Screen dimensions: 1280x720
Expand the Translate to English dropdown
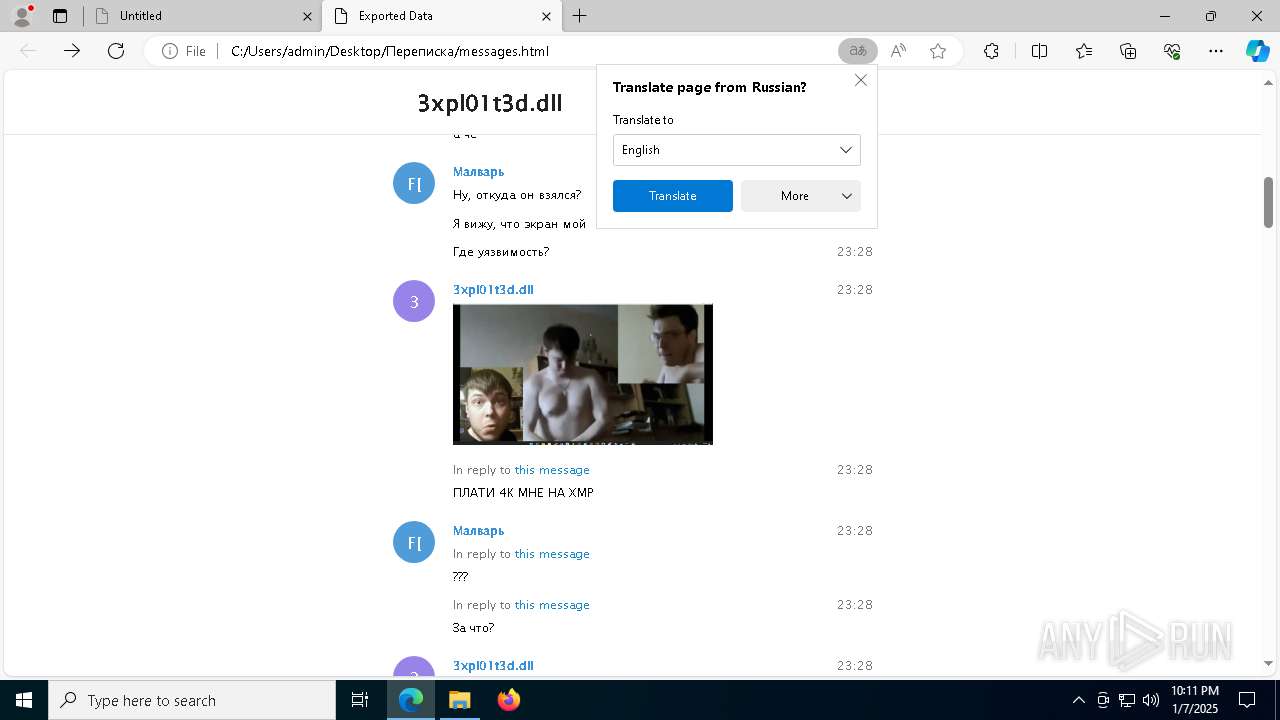click(x=737, y=150)
